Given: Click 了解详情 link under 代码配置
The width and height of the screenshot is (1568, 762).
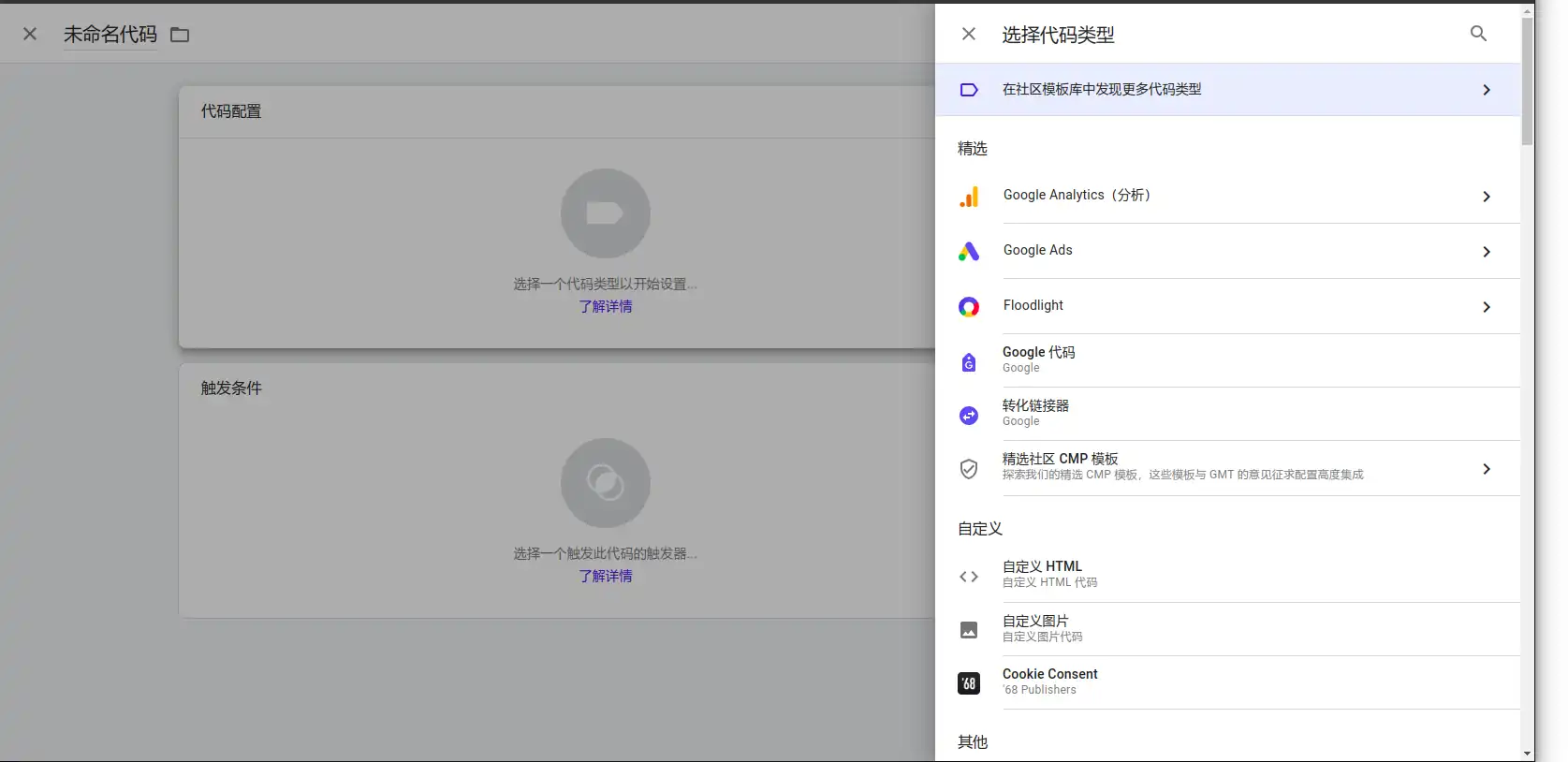Looking at the screenshot, I should click(606, 307).
